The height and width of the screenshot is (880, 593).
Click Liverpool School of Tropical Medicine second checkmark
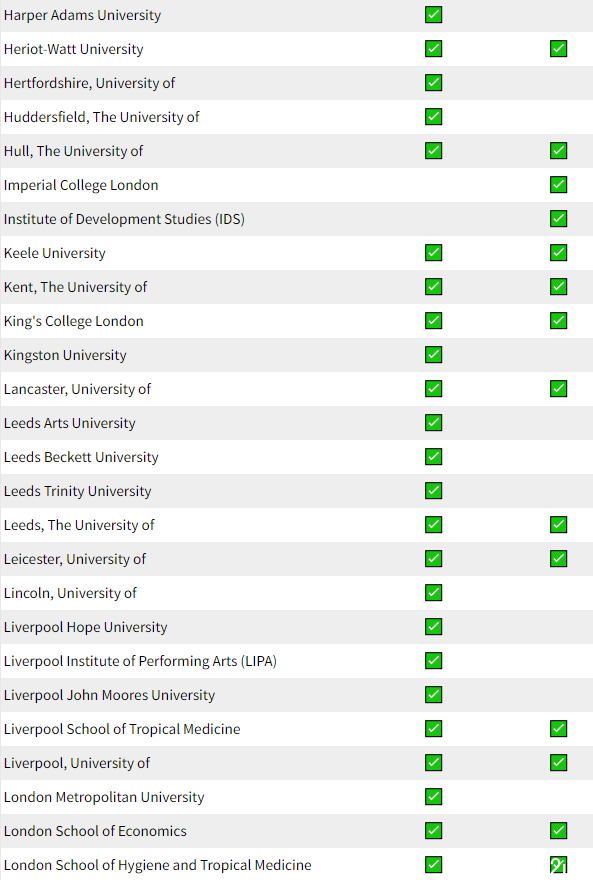coord(558,729)
